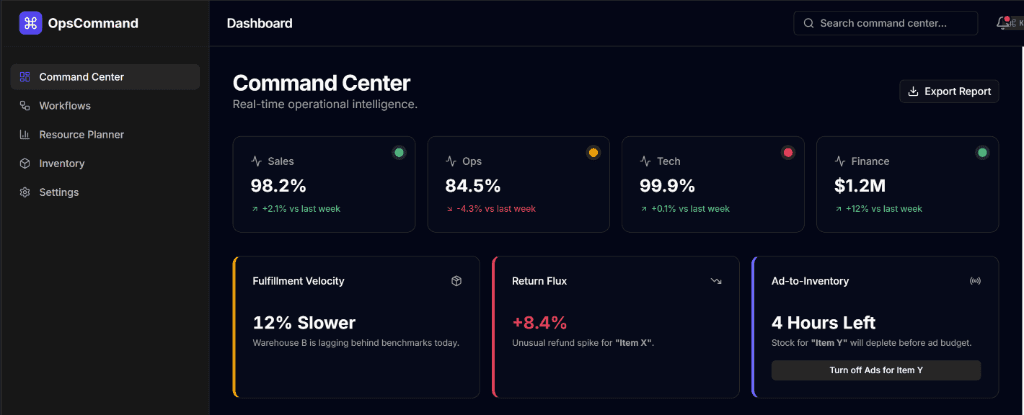
Task: Go to Workflows in the sidebar
Action: click(105, 105)
